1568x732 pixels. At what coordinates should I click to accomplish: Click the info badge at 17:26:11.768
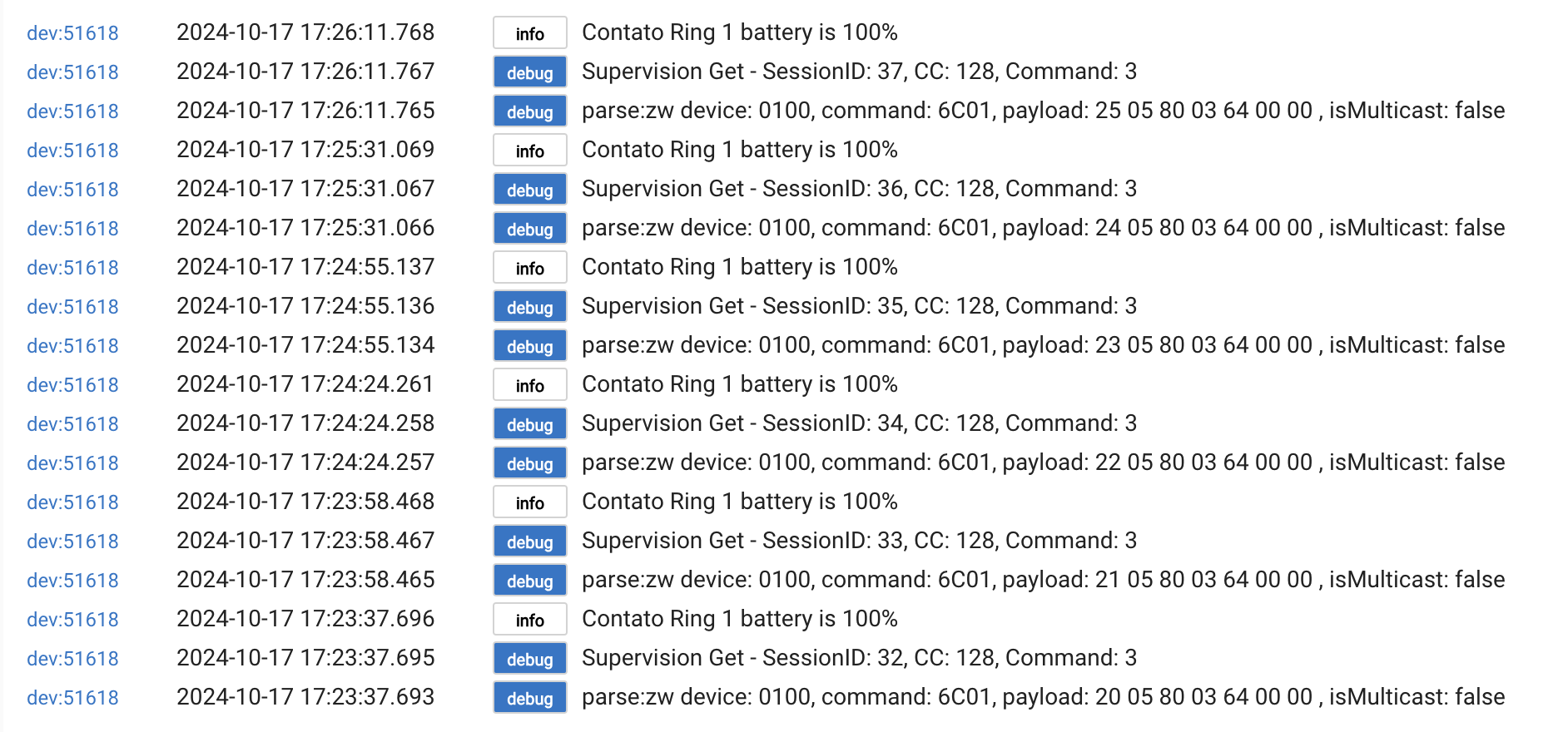coord(530,33)
